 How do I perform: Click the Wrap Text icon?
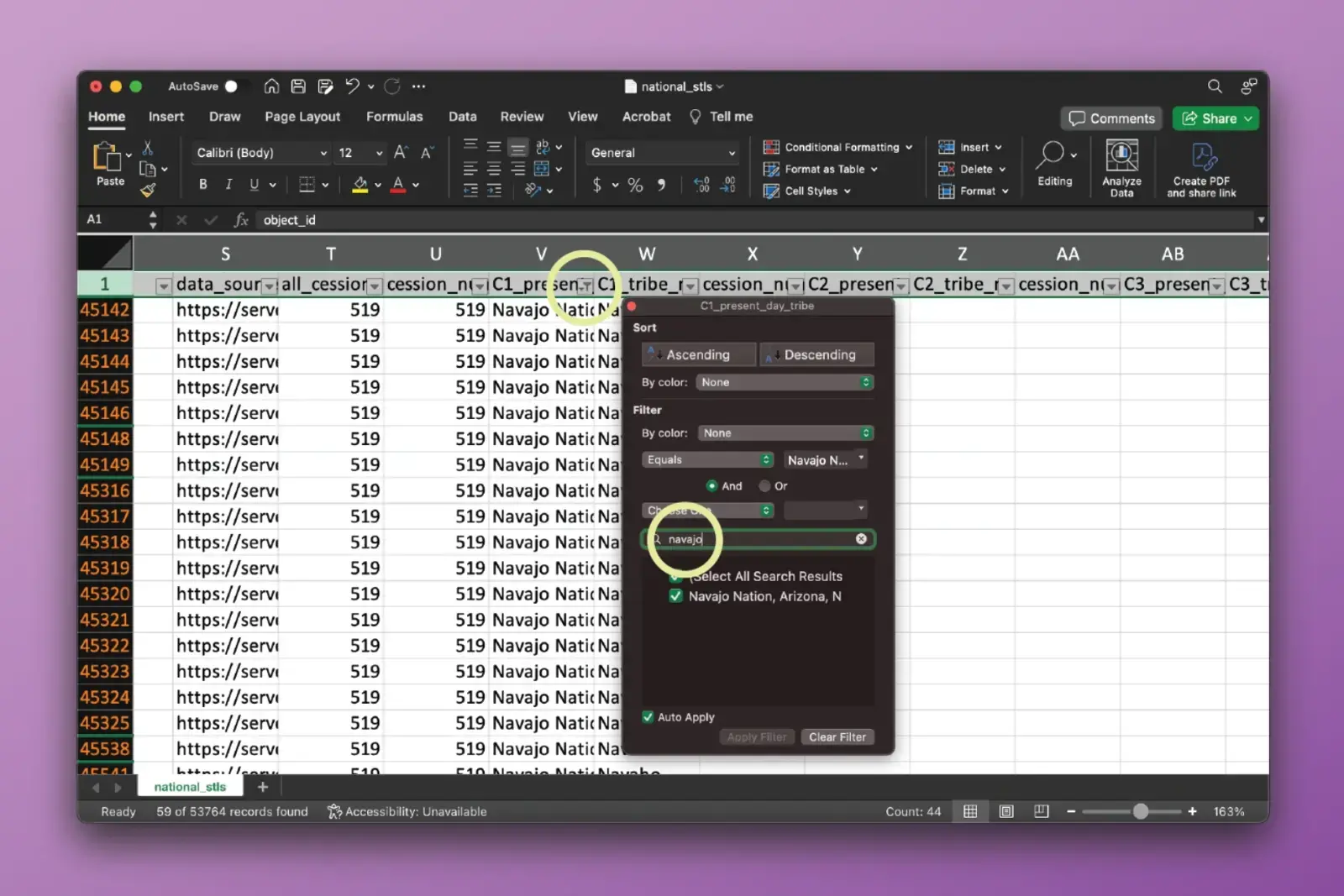pyautogui.click(x=543, y=146)
